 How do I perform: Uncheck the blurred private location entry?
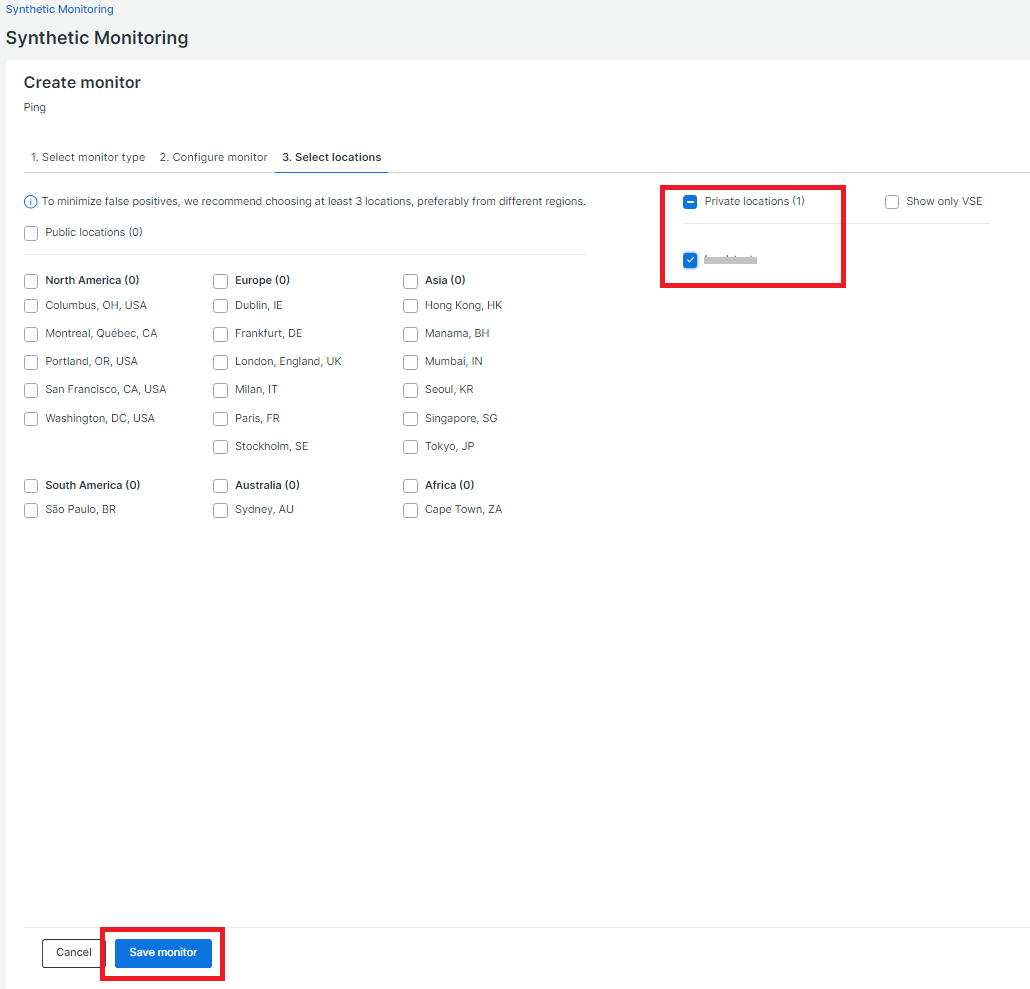pyautogui.click(x=690, y=260)
